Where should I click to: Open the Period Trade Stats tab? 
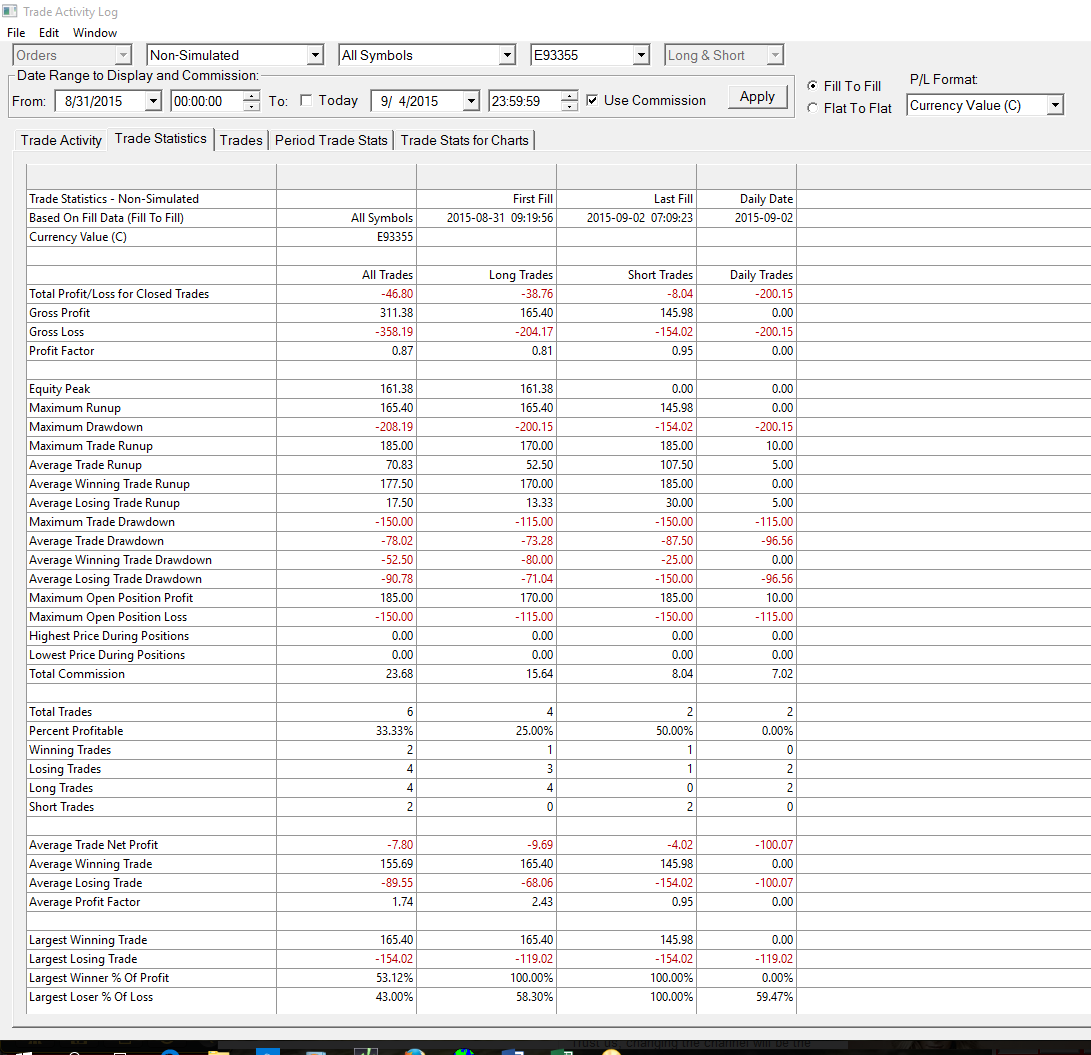pos(331,140)
